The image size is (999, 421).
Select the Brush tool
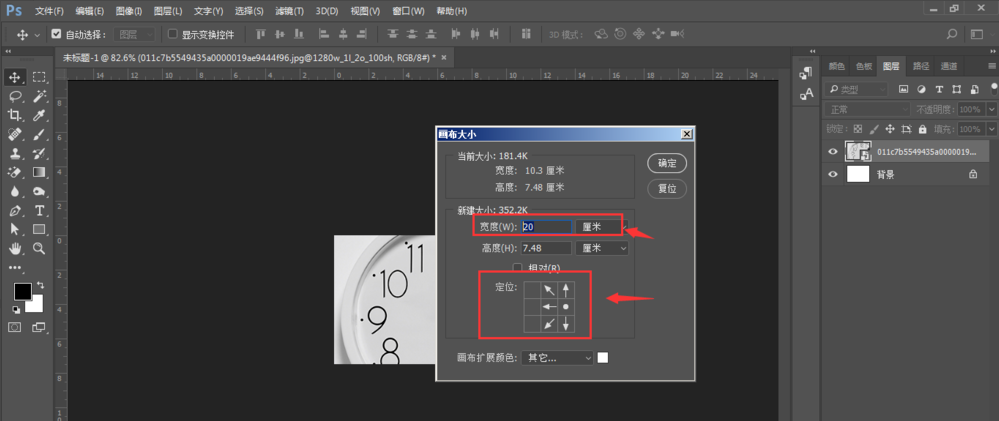point(40,134)
